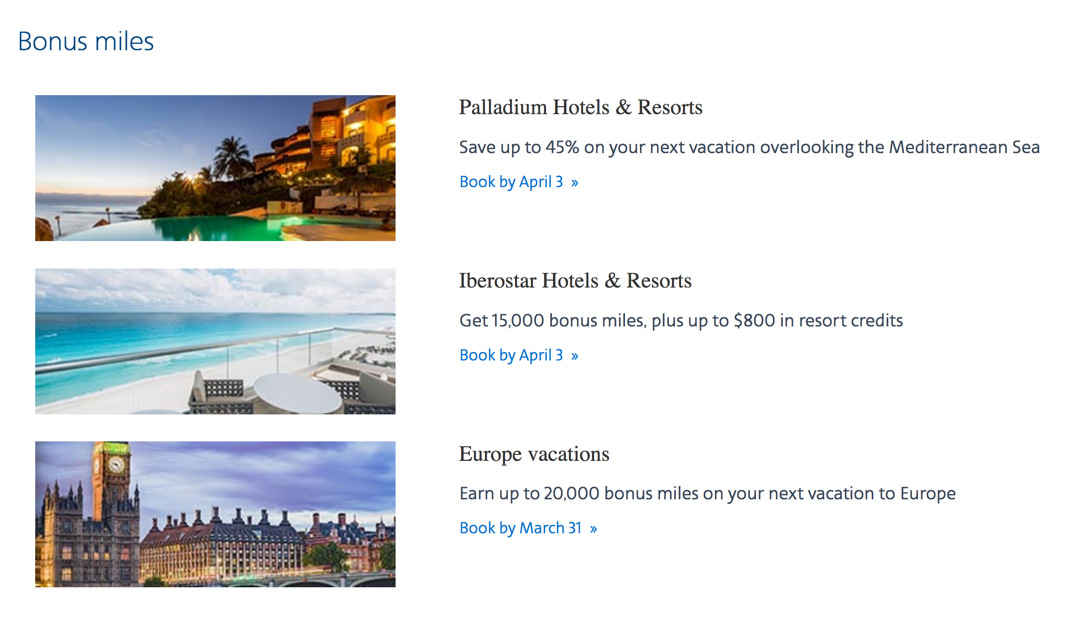Click the double-arrow after Book by March 31
Screen dimensions: 1072x622
(x=593, y=529)
